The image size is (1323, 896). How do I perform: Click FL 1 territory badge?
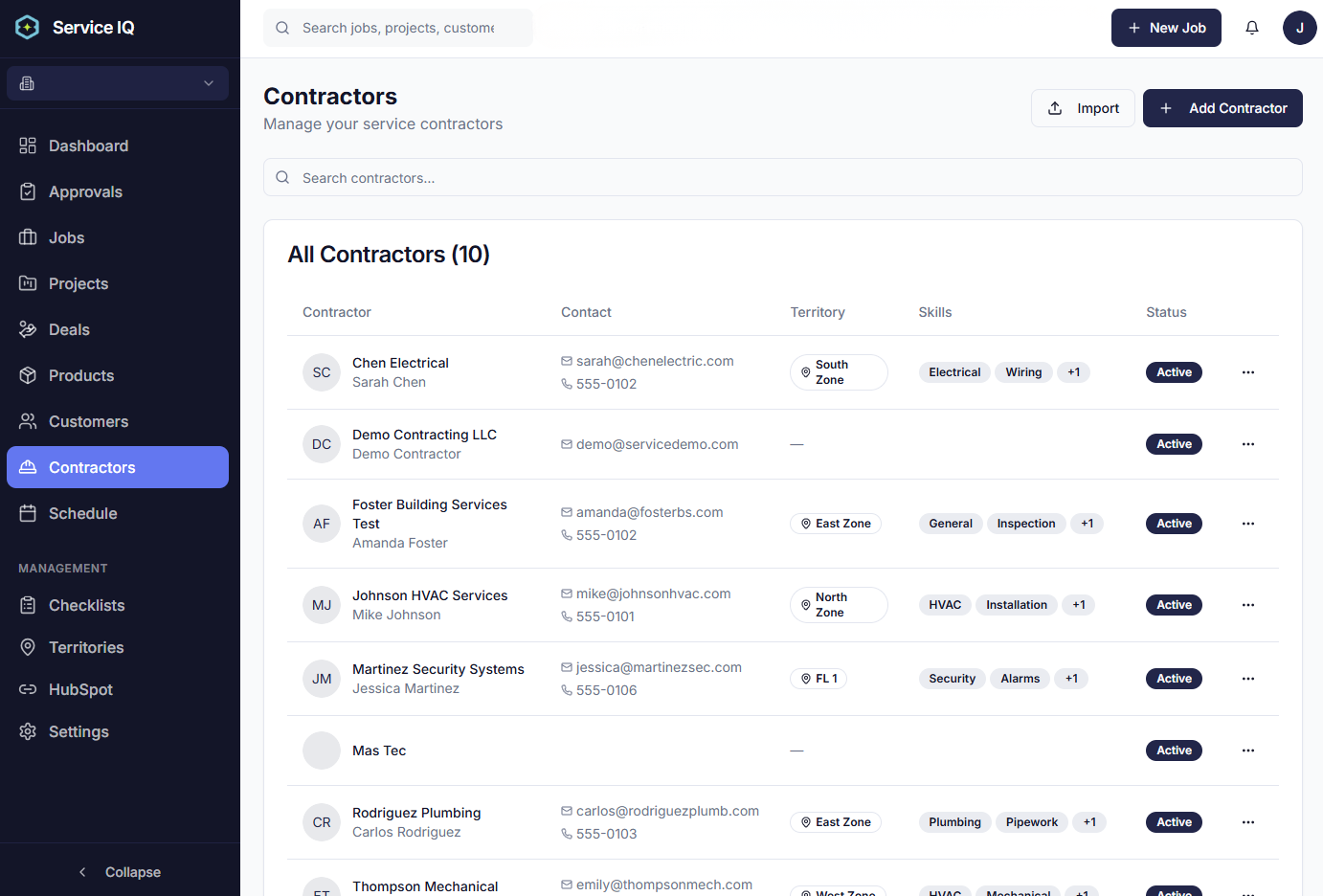click(x=819, y=679)
